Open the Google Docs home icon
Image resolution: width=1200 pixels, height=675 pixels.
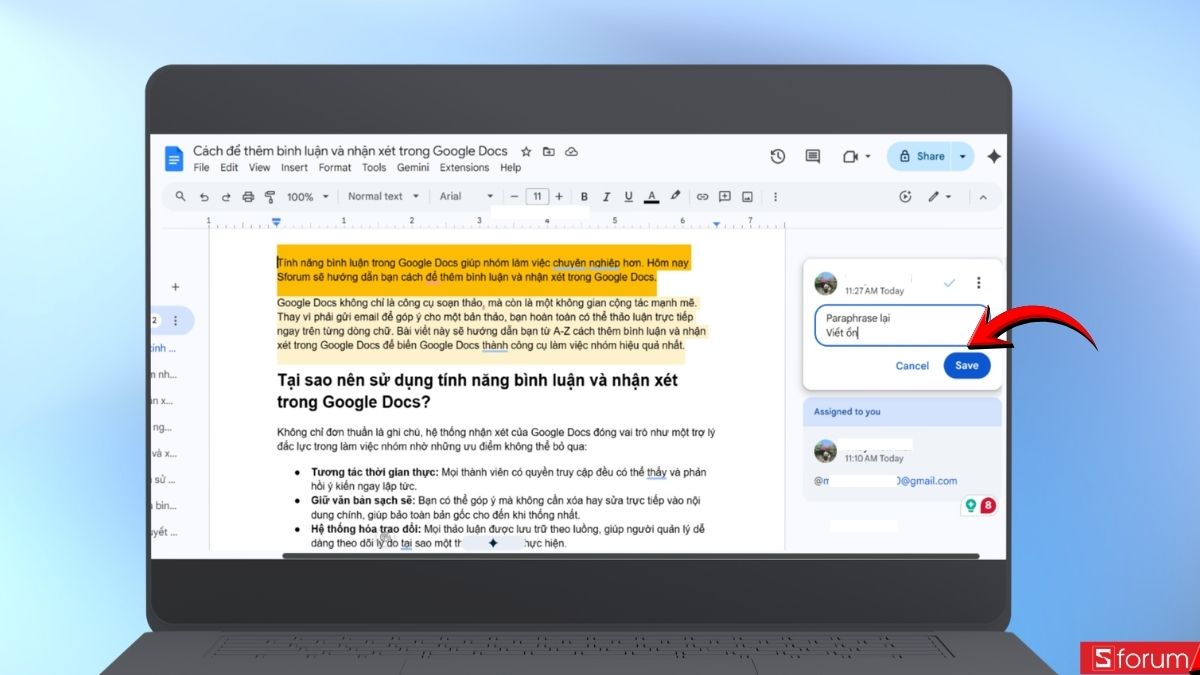pos(174,157)
